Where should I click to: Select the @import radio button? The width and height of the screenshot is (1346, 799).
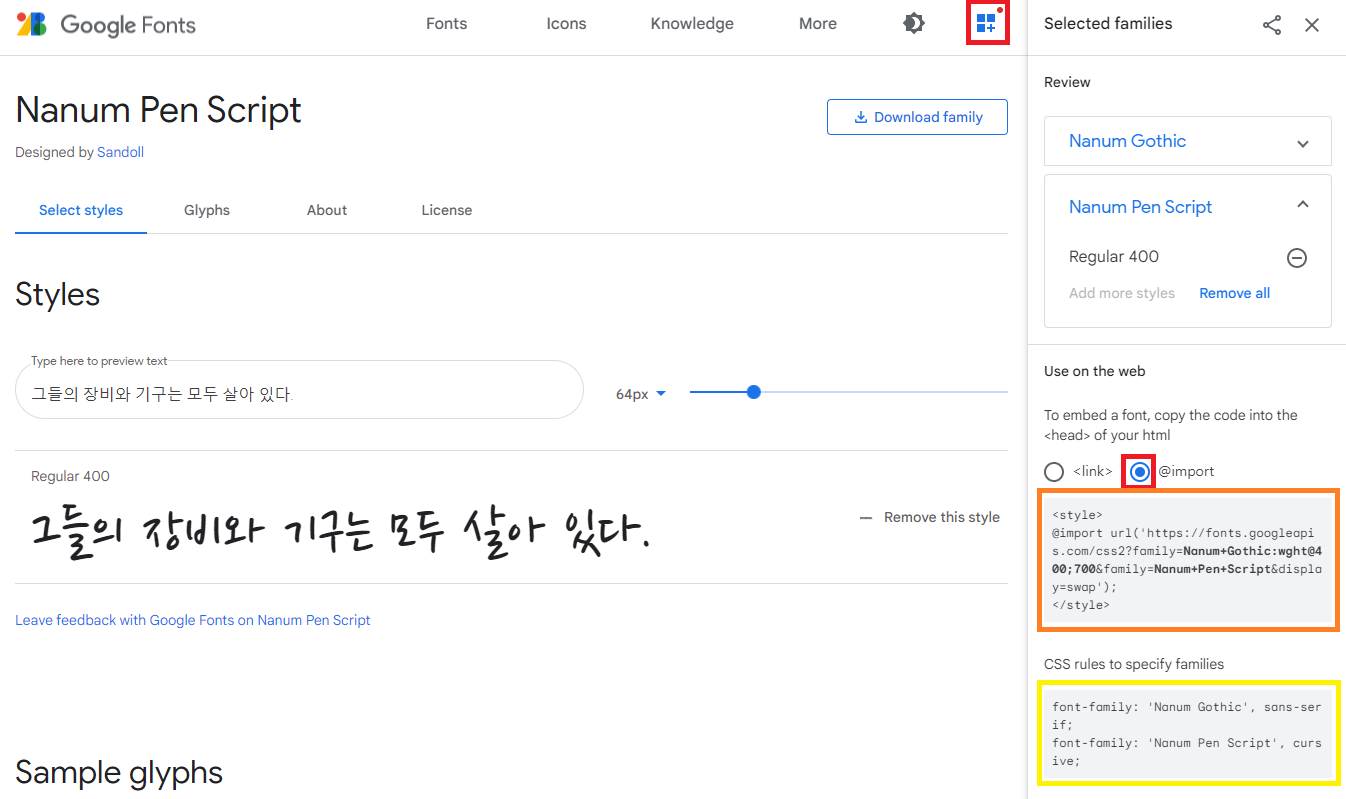click(x=1140, y=472)
